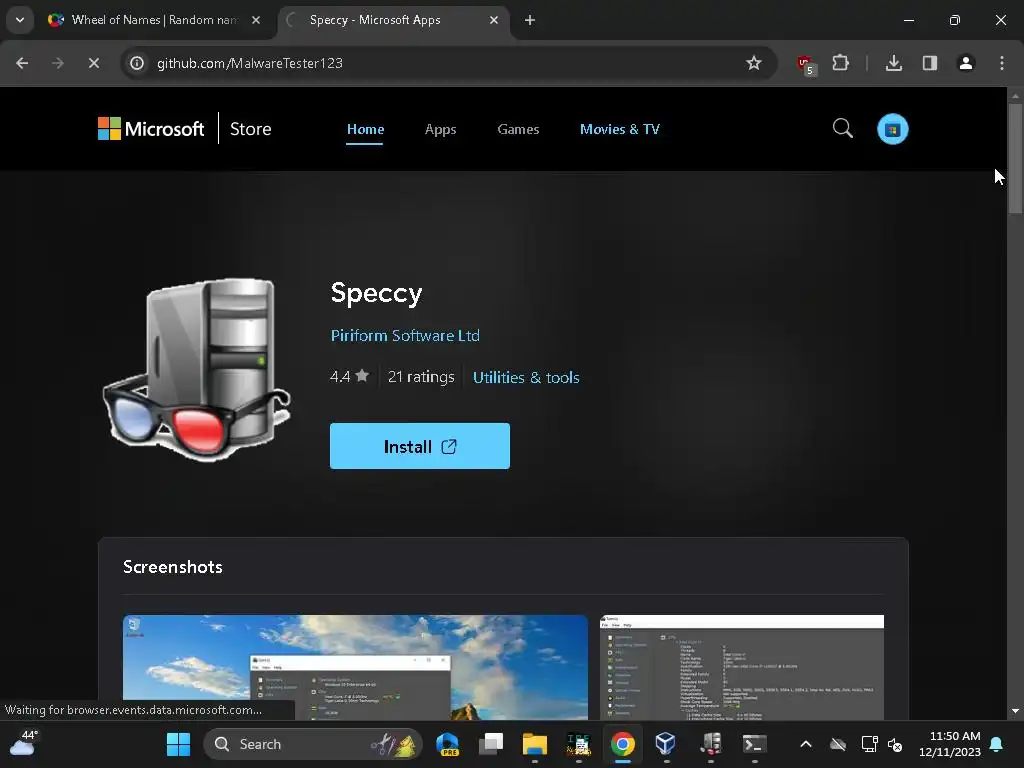1024x768 pixels.
Task: Open the Extensions puzzle icon
Action: [x=840, y=63]
